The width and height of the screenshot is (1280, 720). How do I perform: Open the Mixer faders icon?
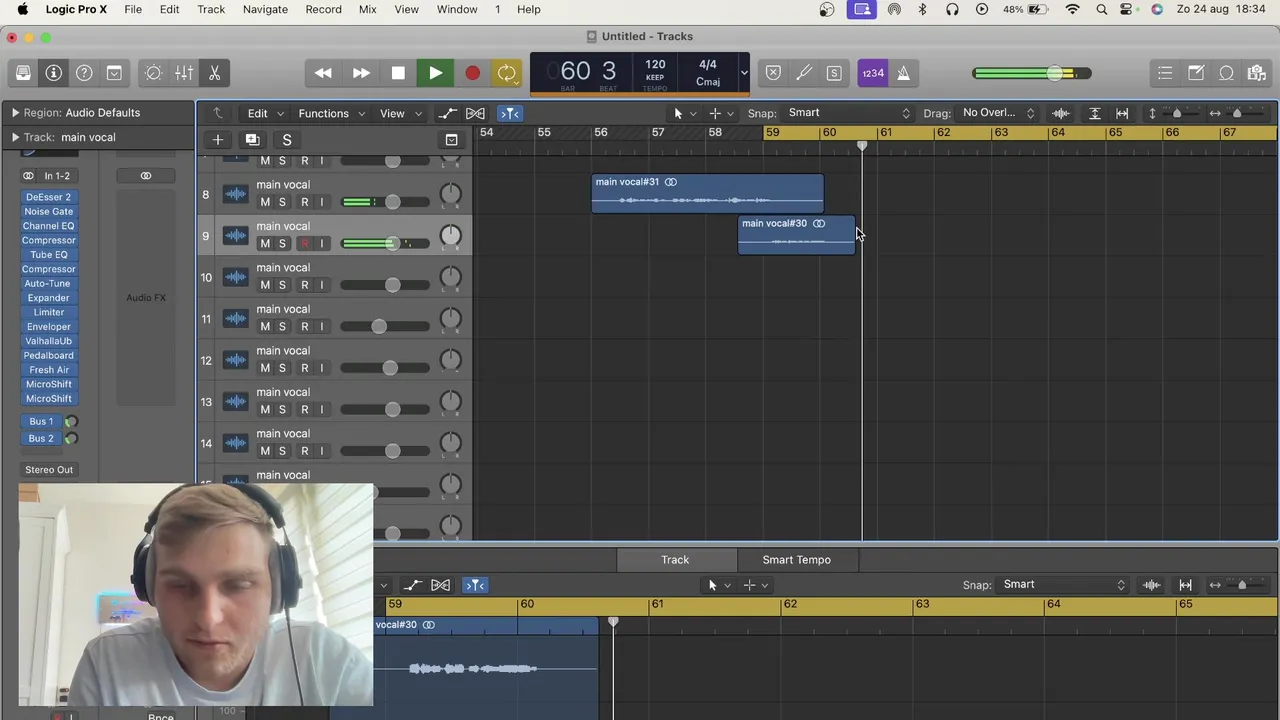[x=184, y=73]
